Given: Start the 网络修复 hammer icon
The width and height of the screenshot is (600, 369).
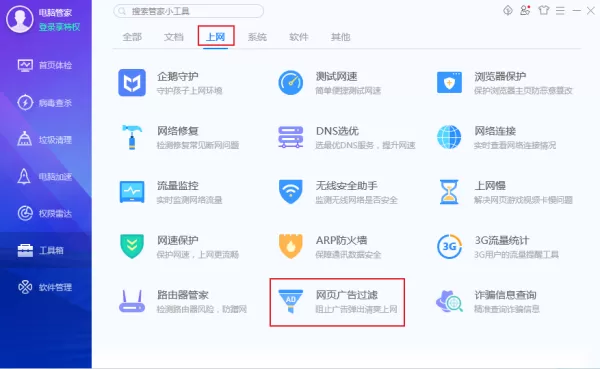Looking at the screenshot, I should 132,137.
